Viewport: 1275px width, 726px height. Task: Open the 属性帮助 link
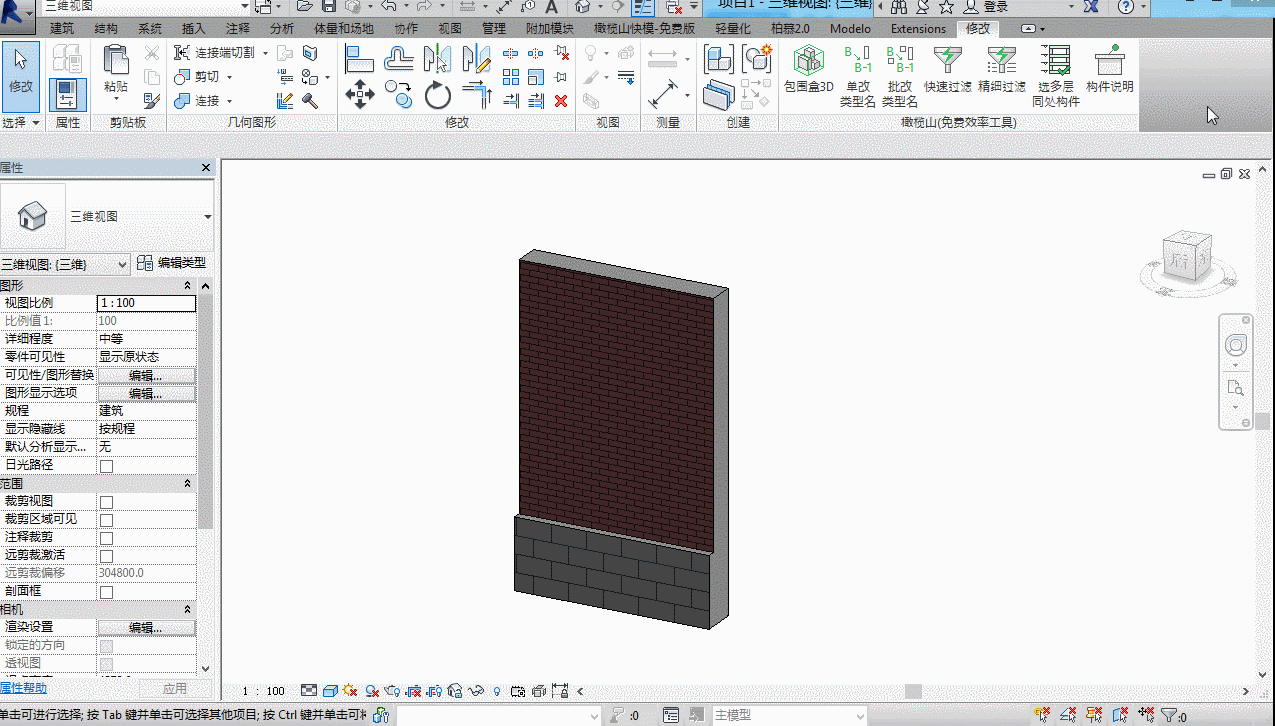pos(23,688)
